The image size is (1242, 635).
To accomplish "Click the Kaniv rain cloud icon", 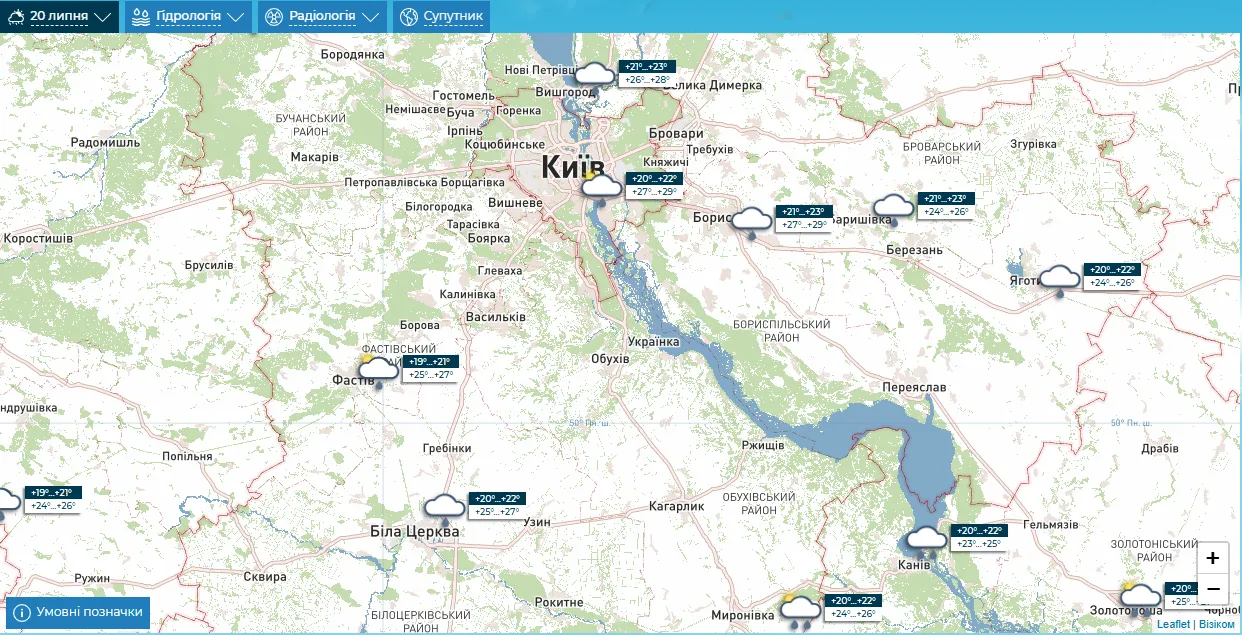I will pos(926,540).
